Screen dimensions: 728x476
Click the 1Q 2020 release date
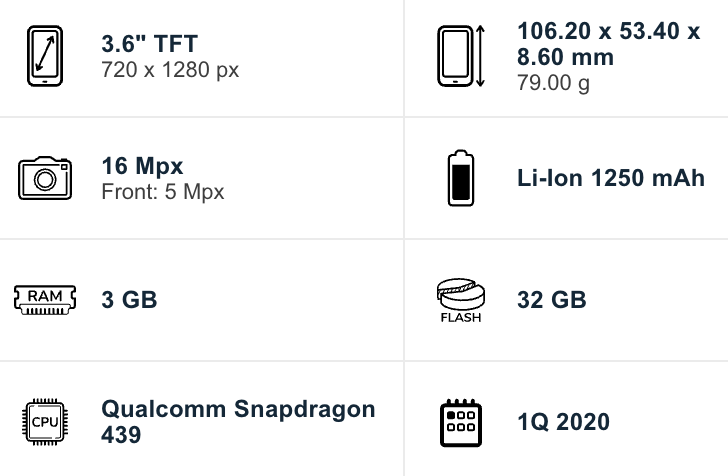[x=563, y=421]
